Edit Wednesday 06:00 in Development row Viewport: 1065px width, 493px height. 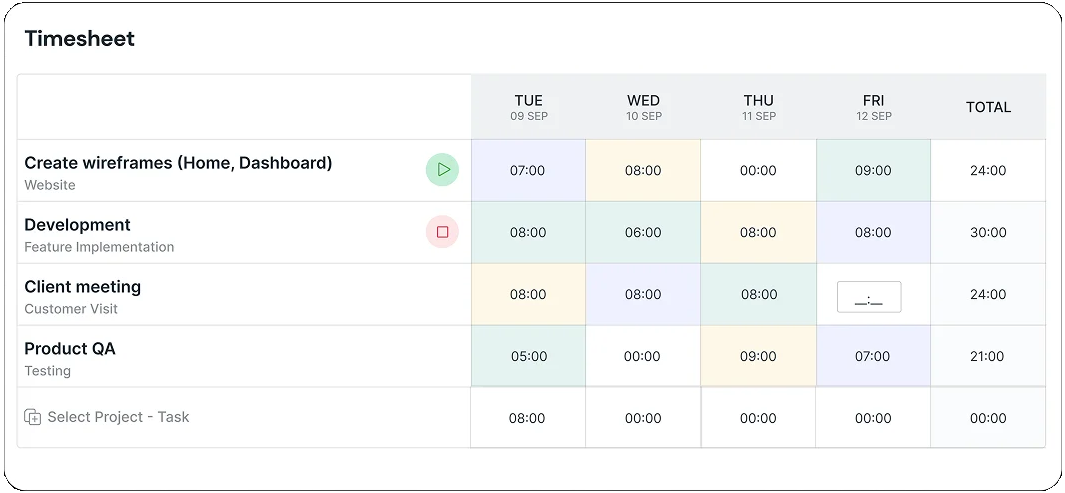643,232
